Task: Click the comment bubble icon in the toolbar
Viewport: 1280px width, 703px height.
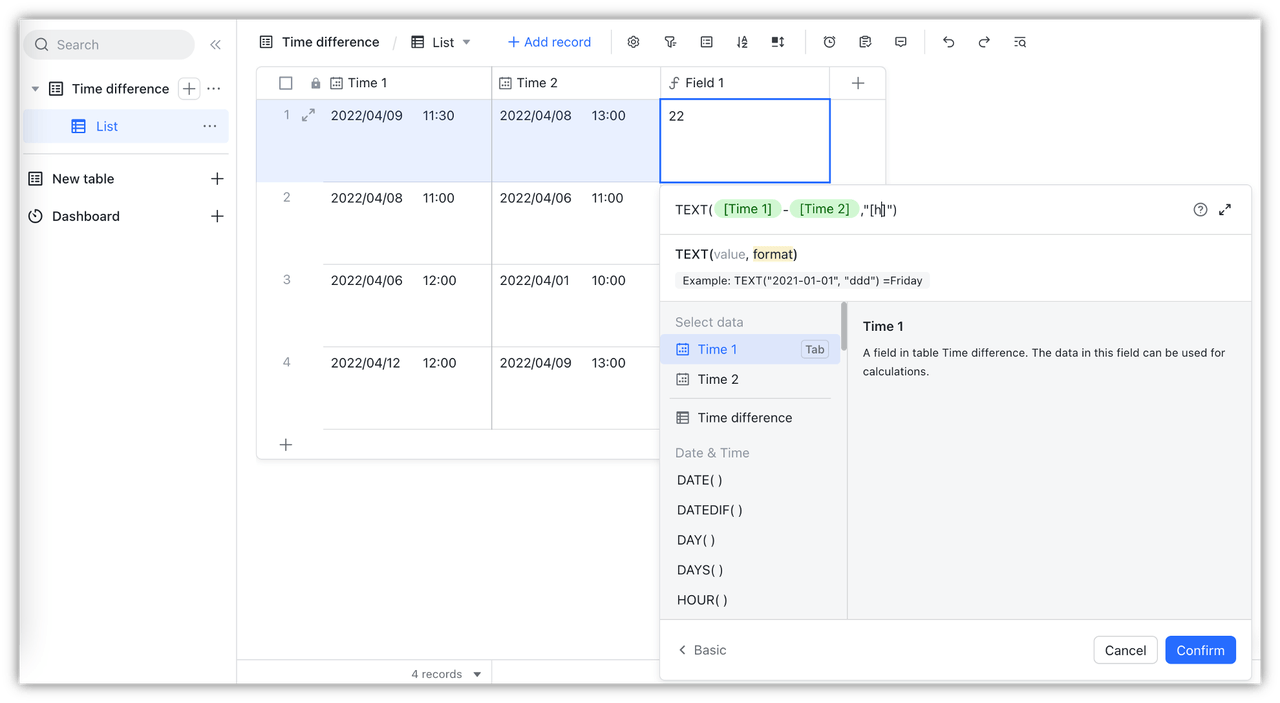Action: pos(900,42)
